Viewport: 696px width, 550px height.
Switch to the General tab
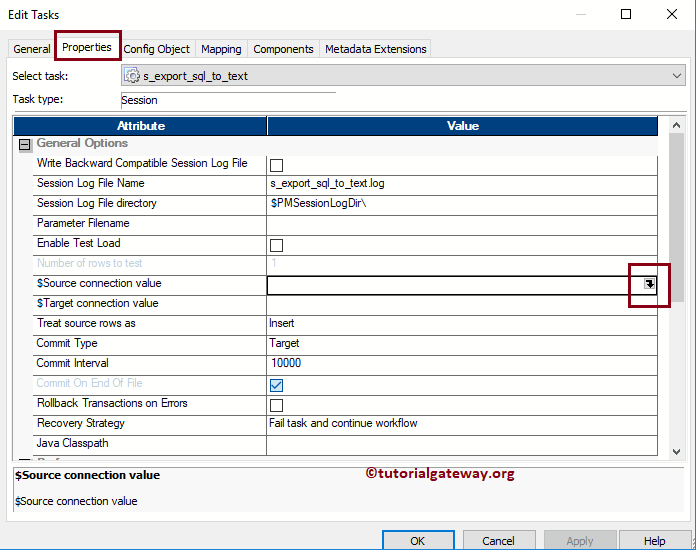(x=32, y=49)
